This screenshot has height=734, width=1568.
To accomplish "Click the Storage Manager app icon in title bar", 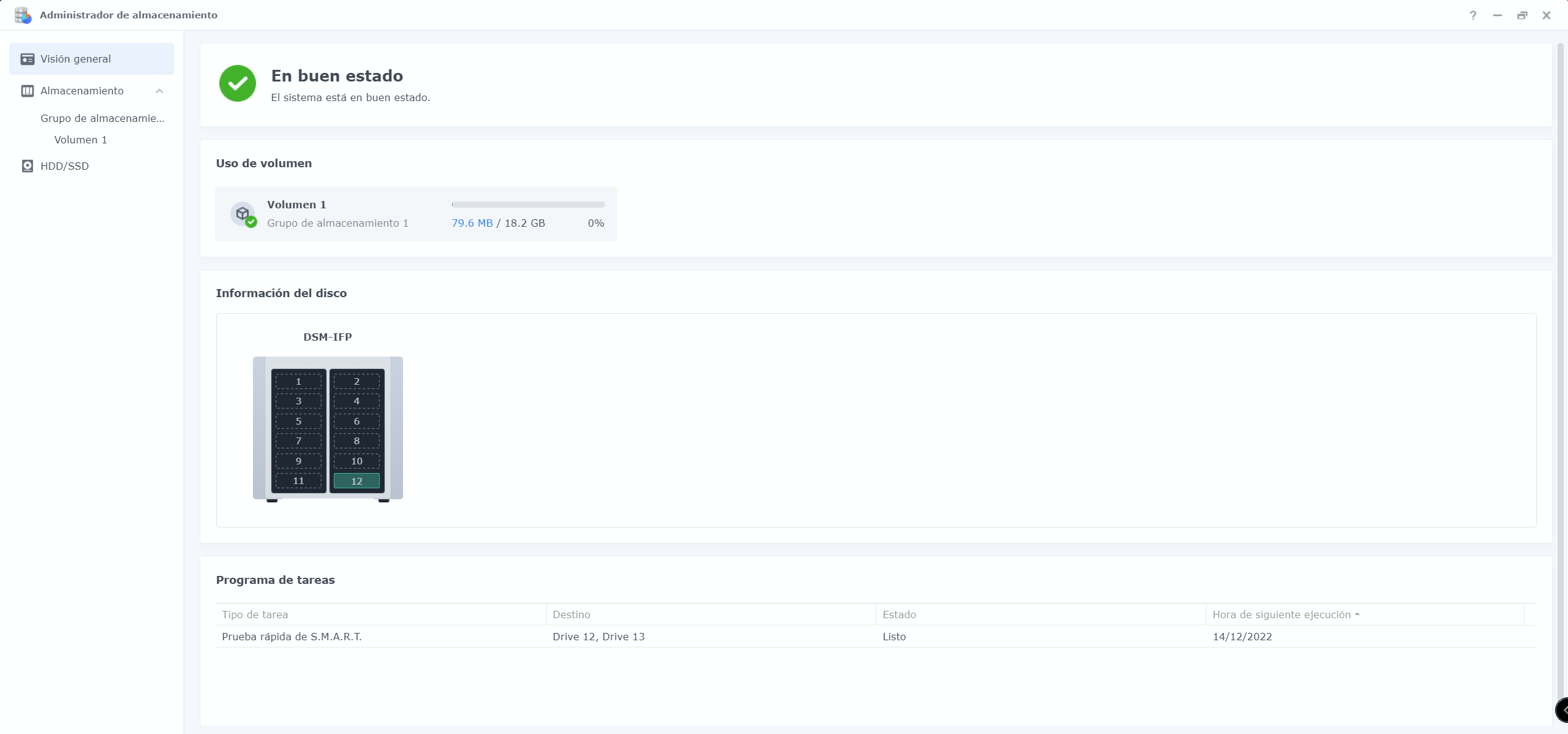I will pos(23,15).
